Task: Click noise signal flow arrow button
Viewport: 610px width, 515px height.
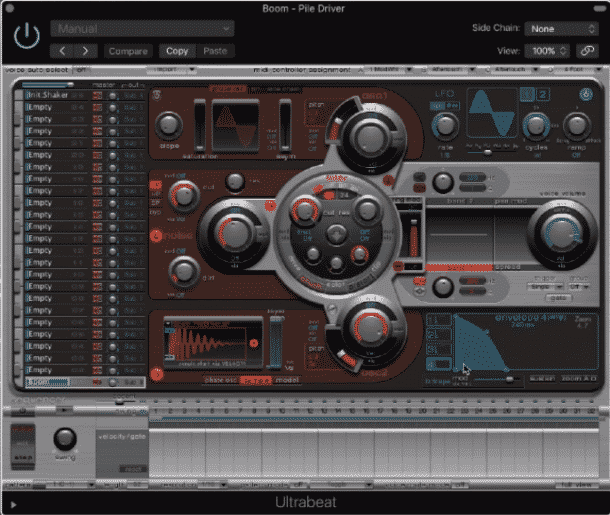Action: [x=270, y=206]
